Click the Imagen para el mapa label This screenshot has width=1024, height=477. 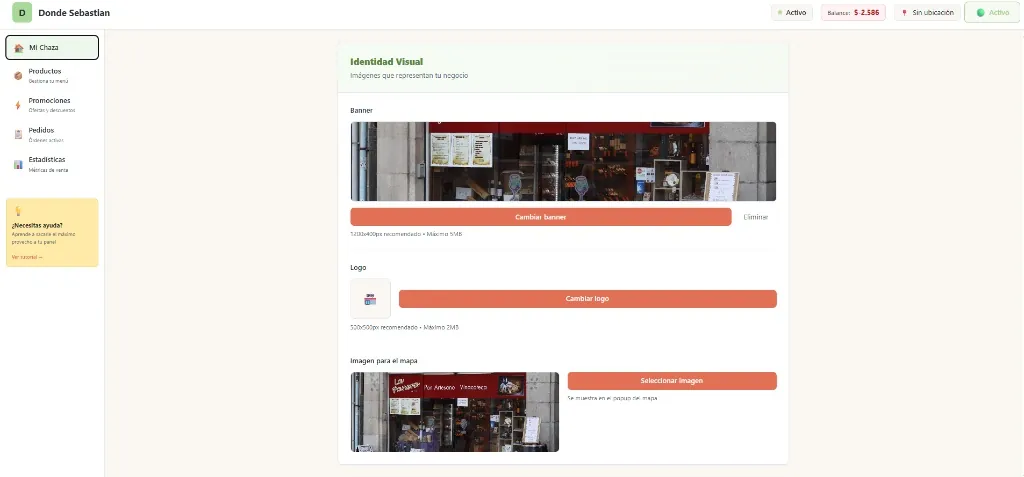click(x=384, y=361)
